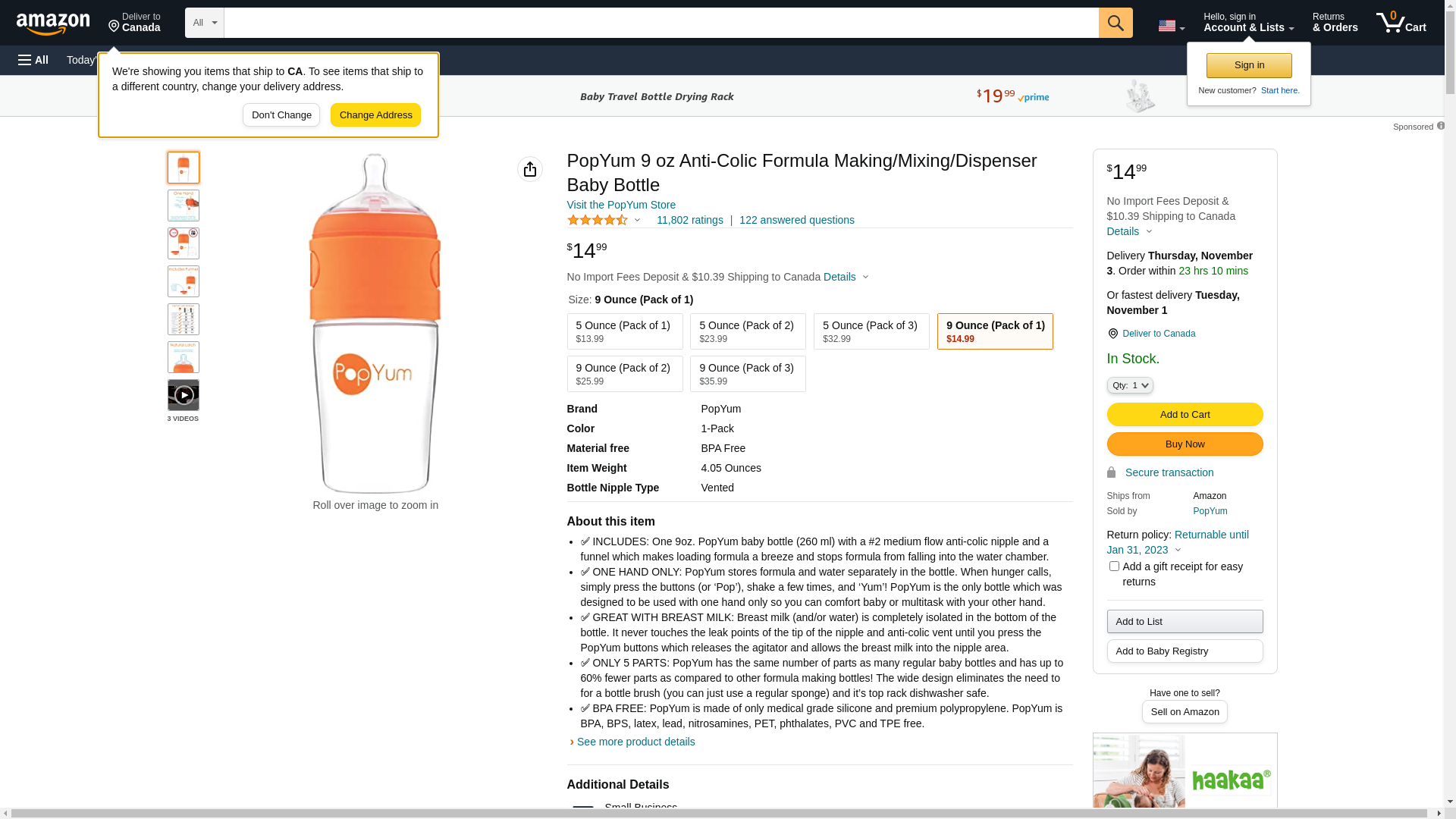
Task: Click the US flag language selector
Action: coord(1171,26)
